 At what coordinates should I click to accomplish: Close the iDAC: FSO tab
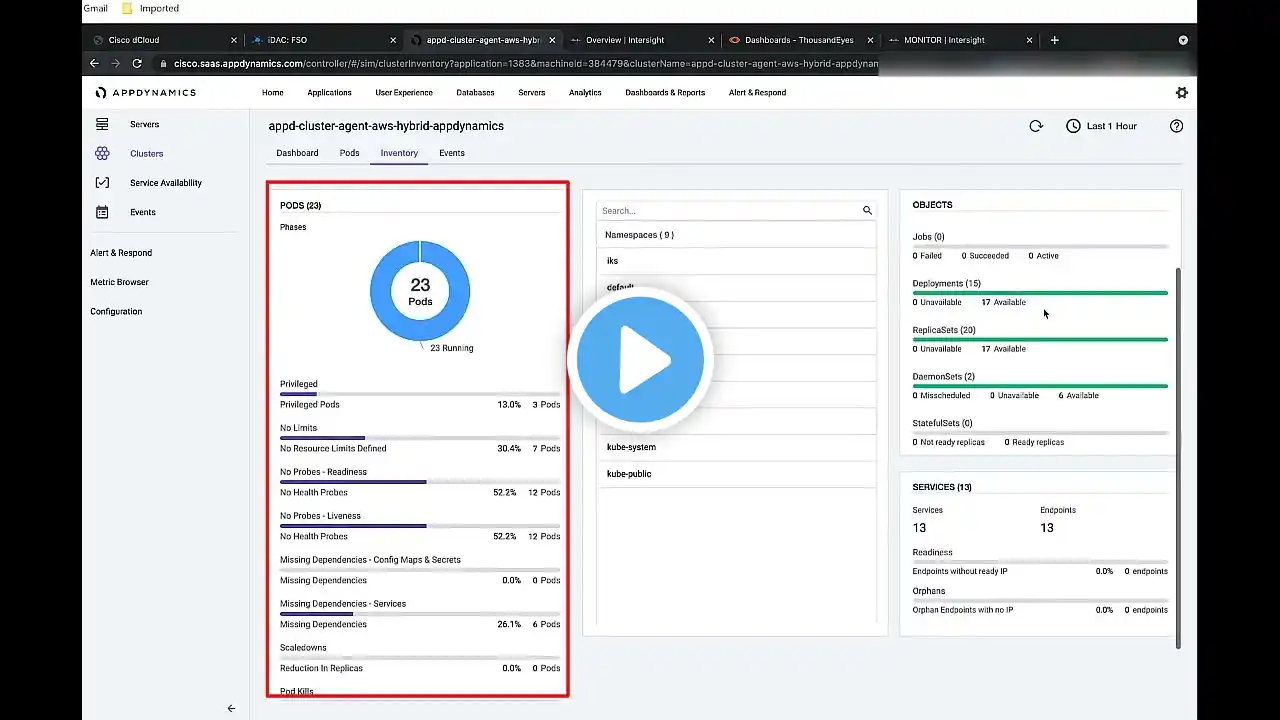click(x=393, y=40)
